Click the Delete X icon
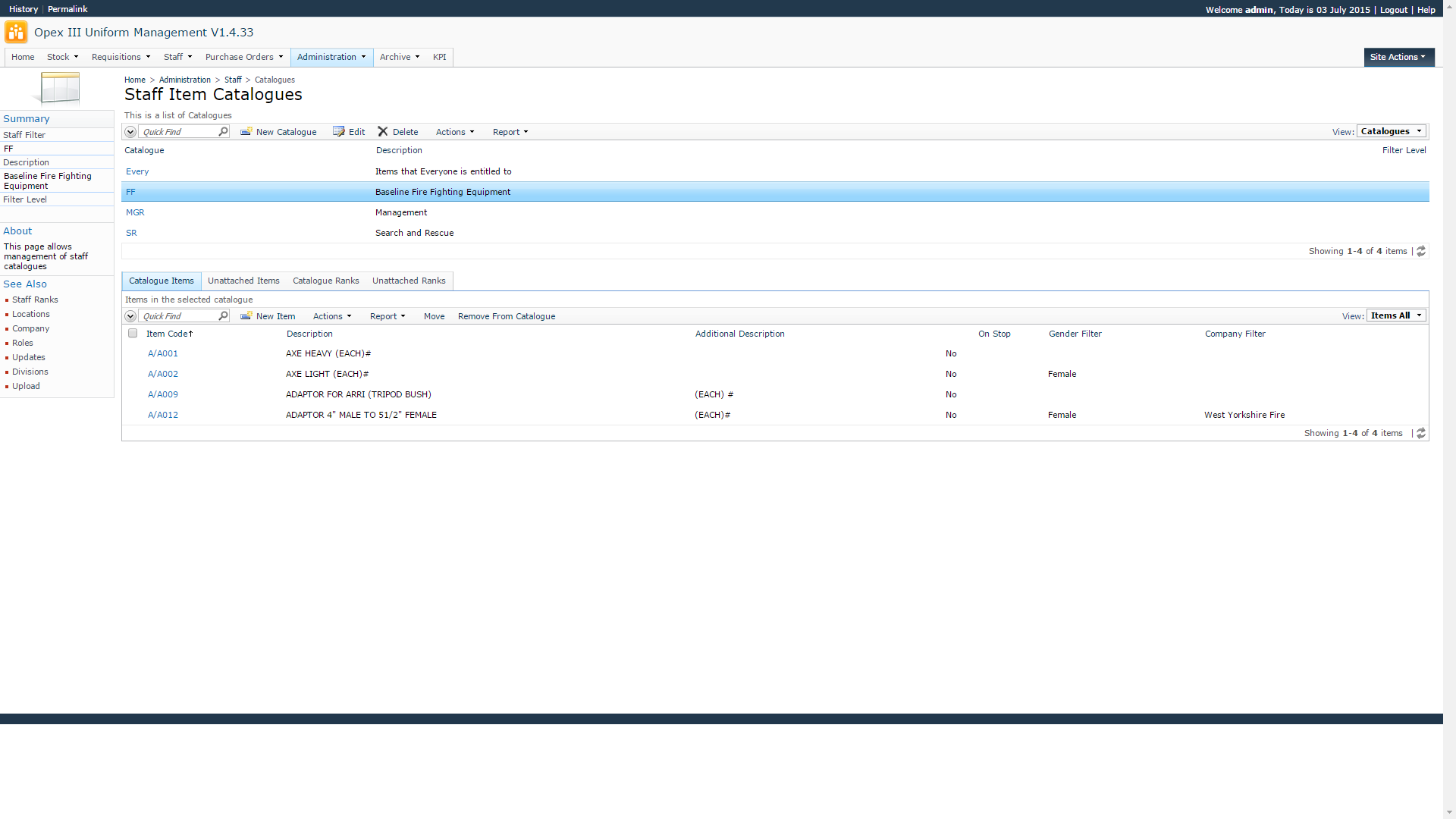This screenshot has width=1456, height=819. click(383, 131)
